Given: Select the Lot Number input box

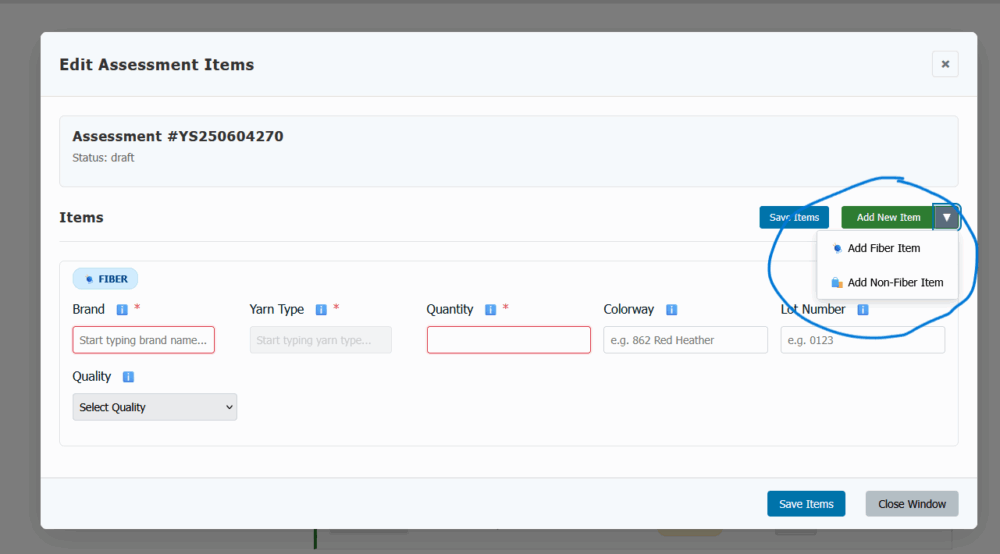Looking at the screenshot, I should coord(862,340).
